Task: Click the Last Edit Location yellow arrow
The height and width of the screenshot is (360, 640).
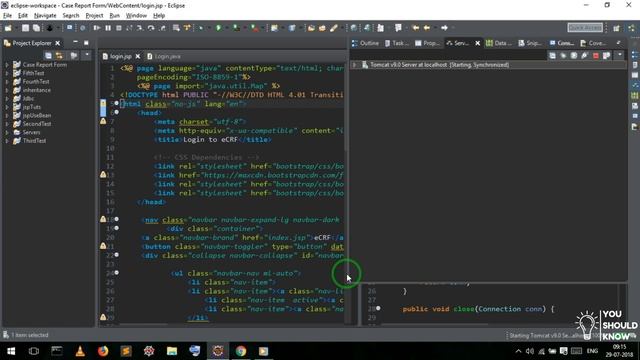Action: tap(416, 28)
